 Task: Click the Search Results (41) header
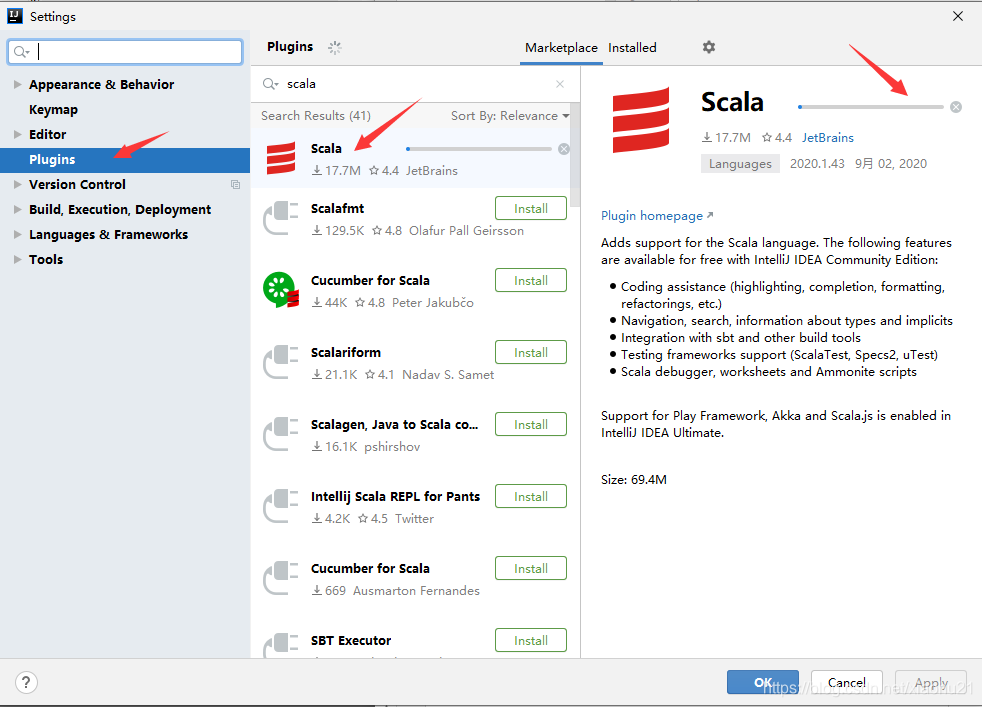click(316, 116)
